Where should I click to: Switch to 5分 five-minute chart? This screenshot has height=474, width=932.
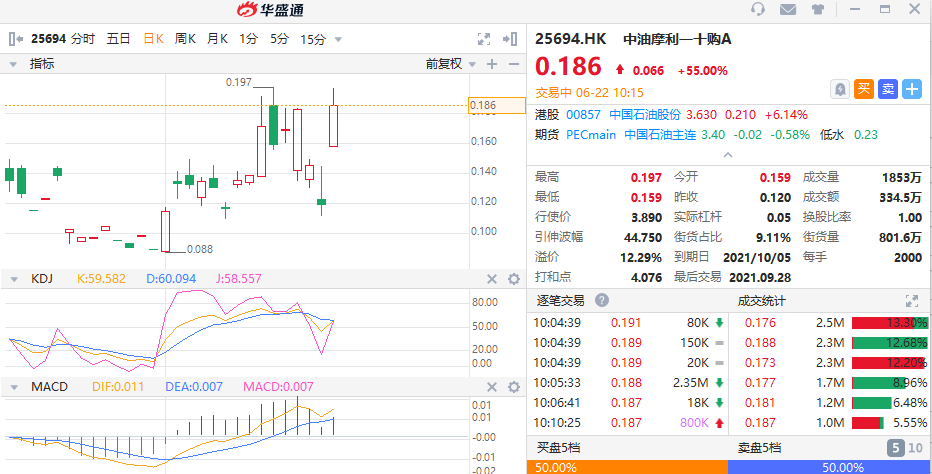click(x=279, y=39)
